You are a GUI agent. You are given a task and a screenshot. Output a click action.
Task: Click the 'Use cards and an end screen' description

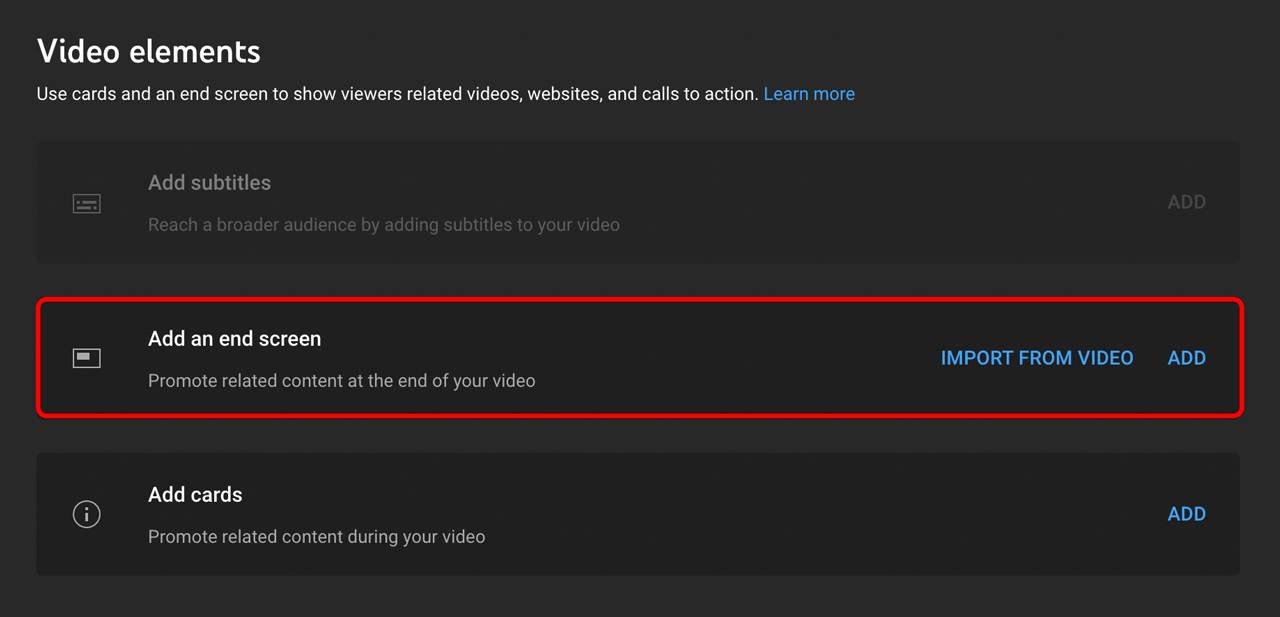398,94
